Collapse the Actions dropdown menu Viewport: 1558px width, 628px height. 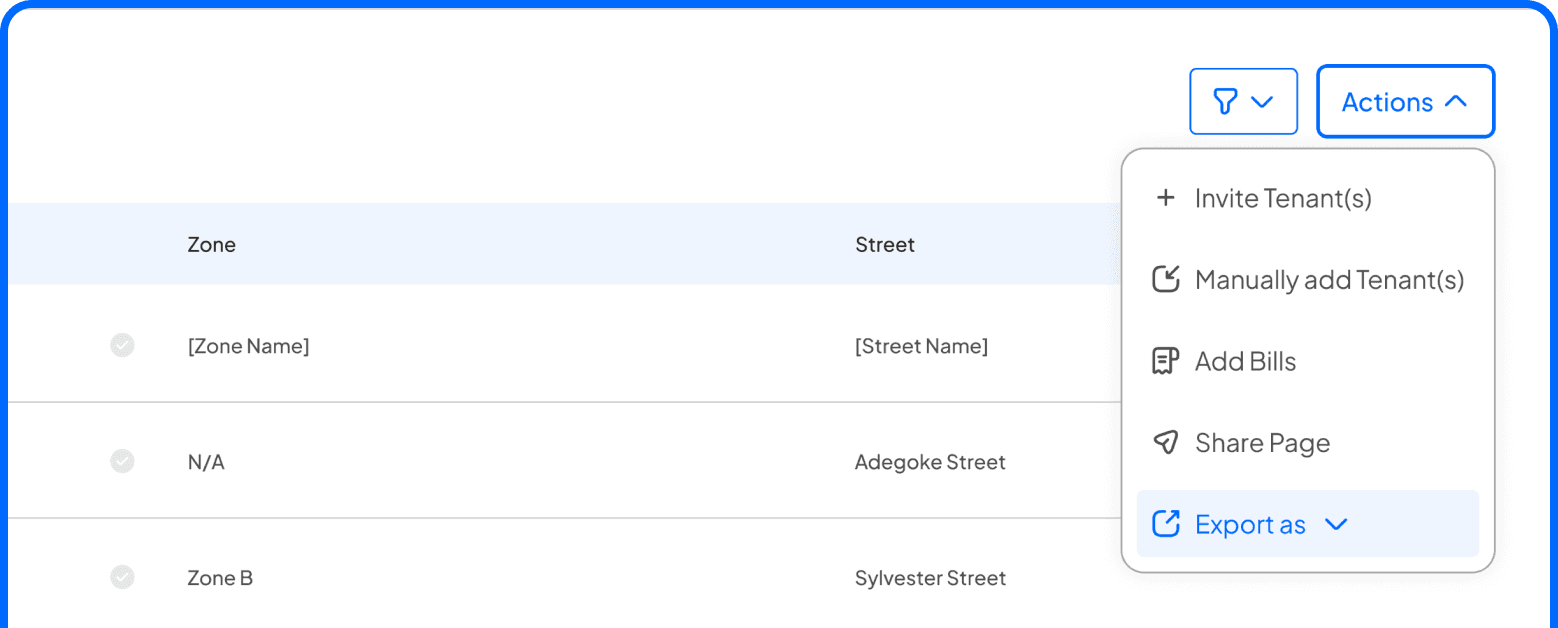[1405, 101]
